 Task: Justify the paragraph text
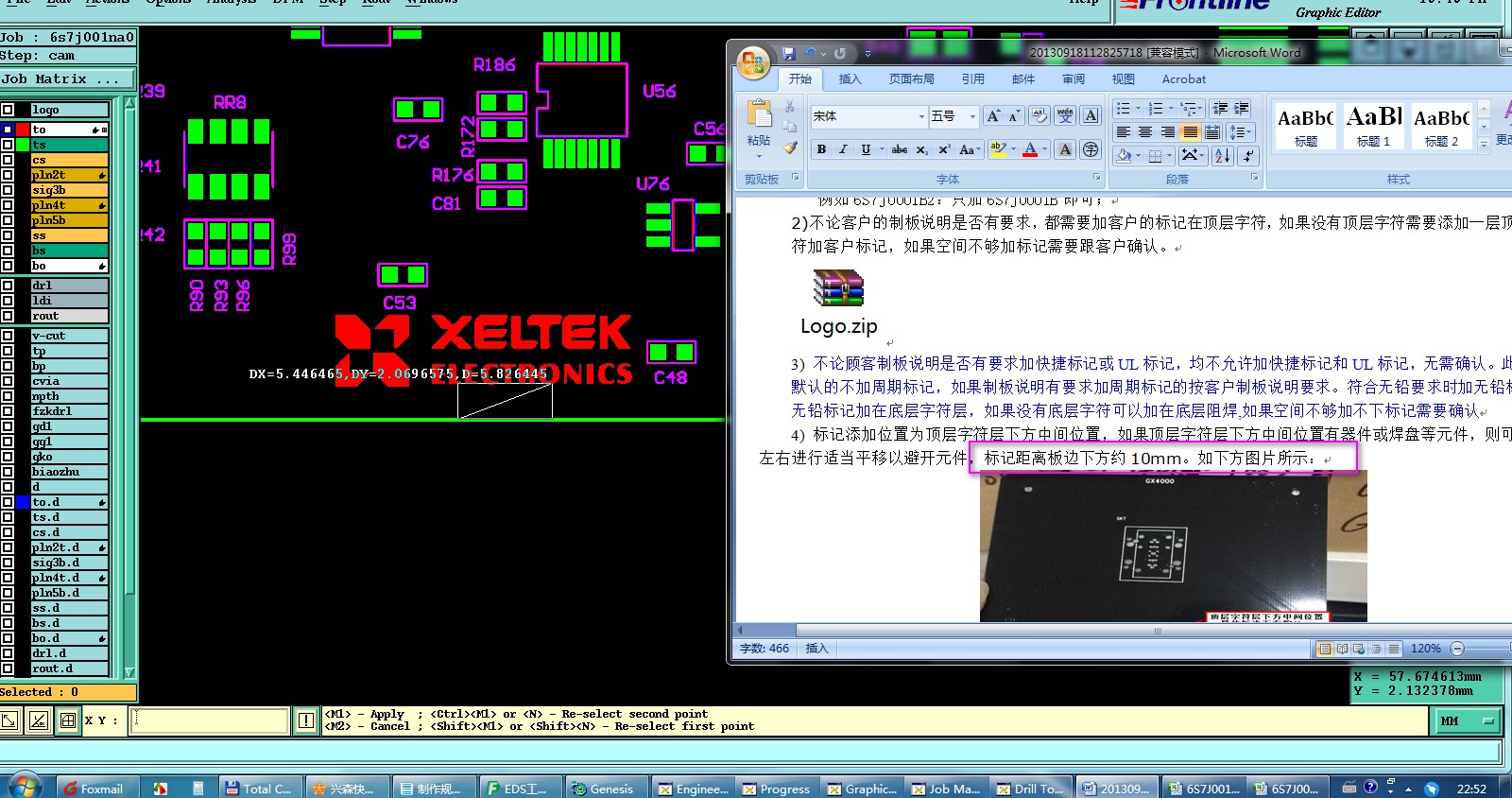[1190, 131]
